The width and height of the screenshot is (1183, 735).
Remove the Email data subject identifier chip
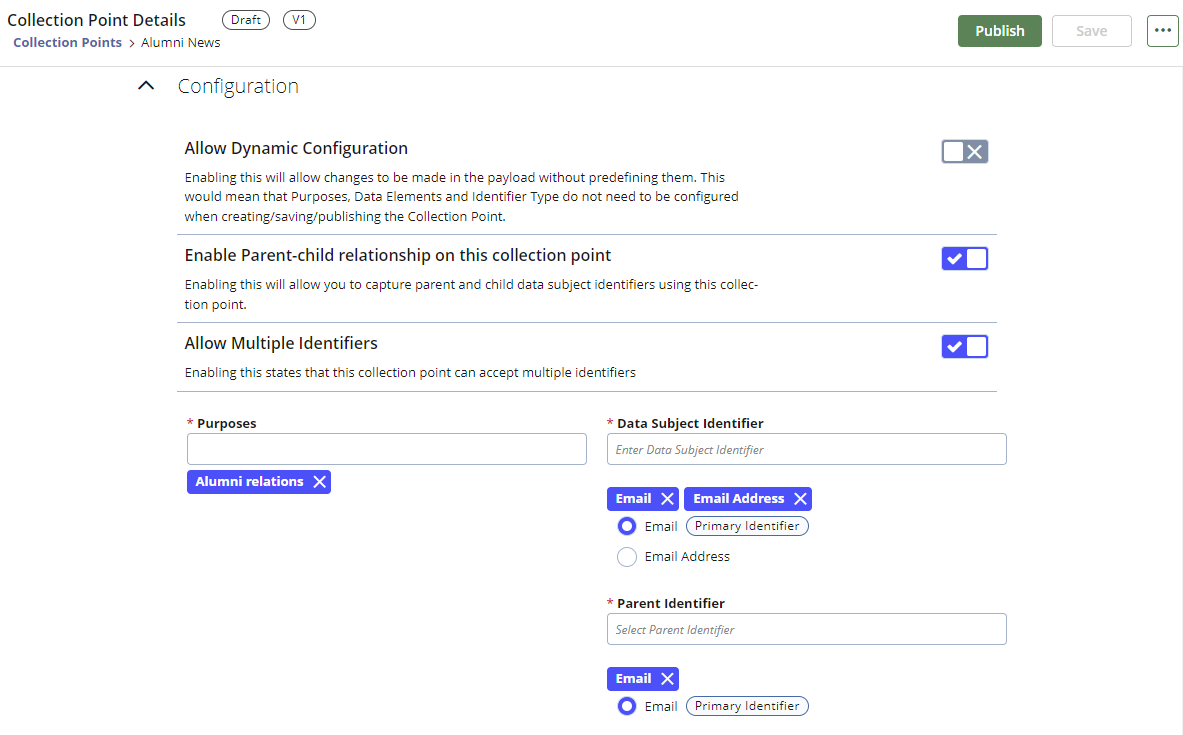pos(666,498)
